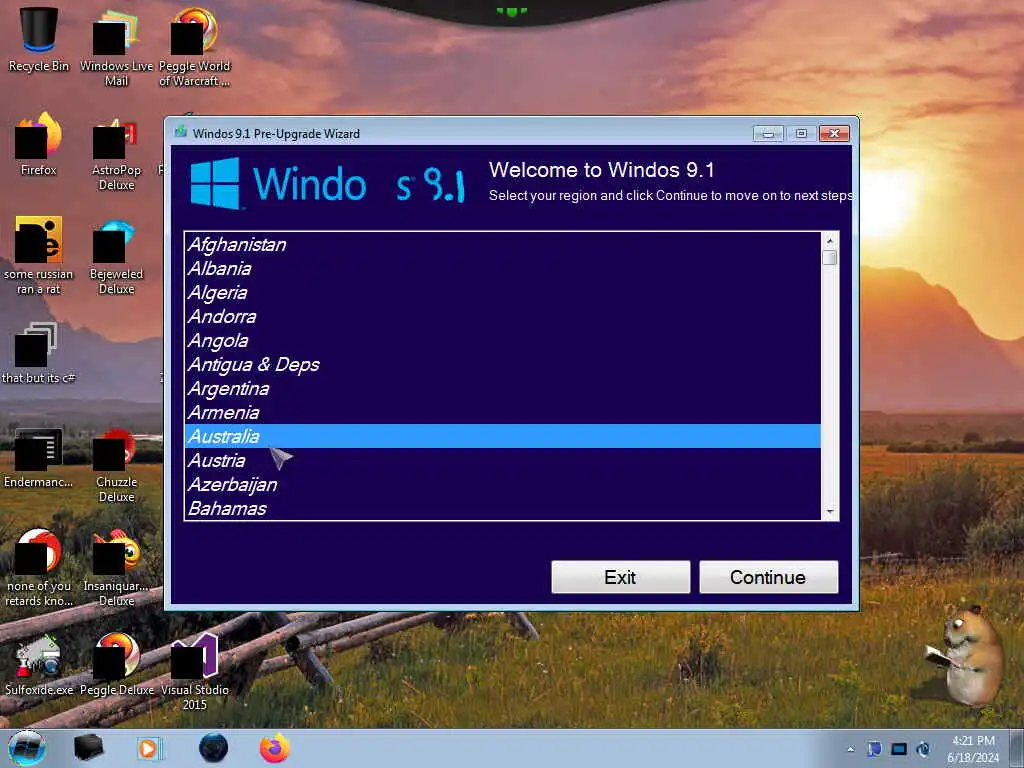Close the Pre-Upgrade Wizard window
Screen dimensions: 1024x768
pyautogui.click(x=835, y=133)
